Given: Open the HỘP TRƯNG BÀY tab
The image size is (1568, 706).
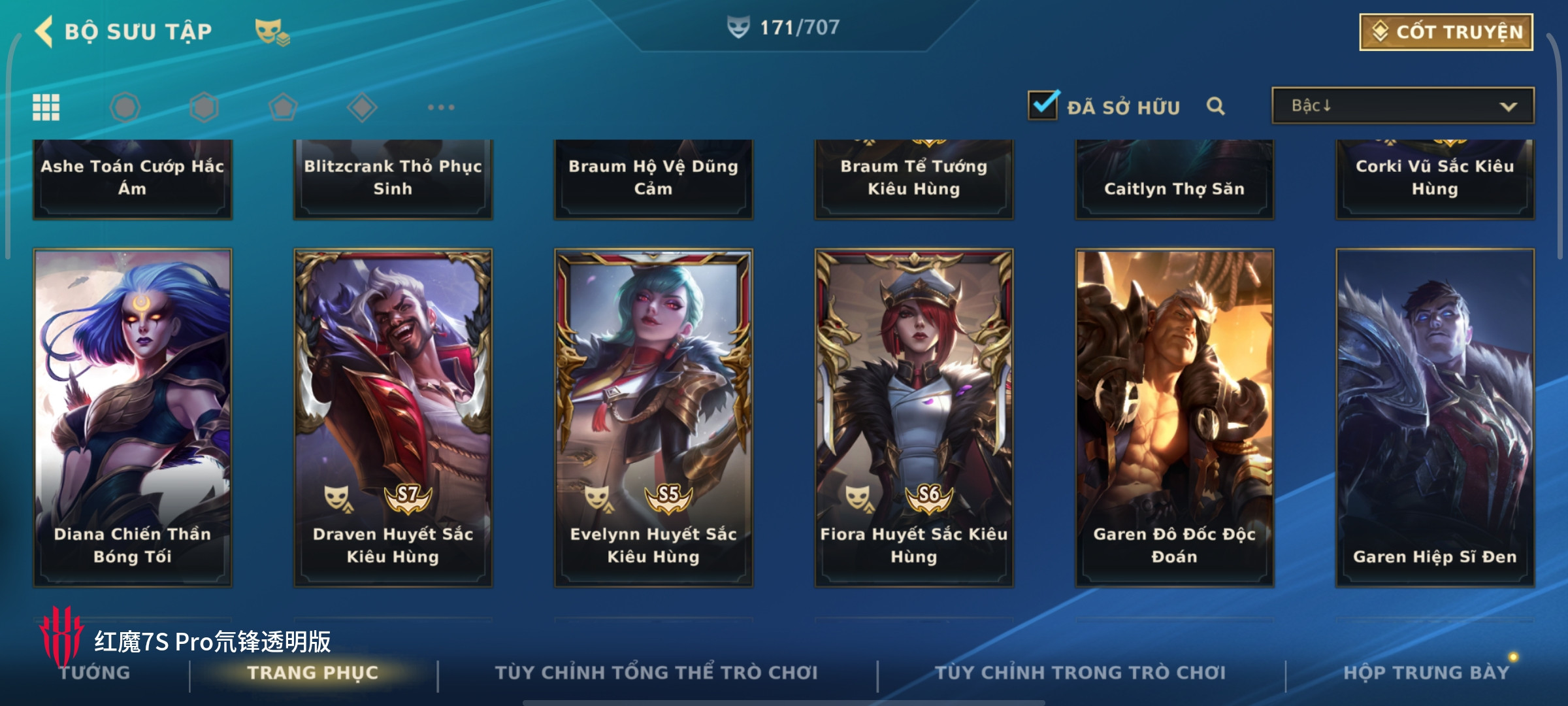Looking at the screenshot, I should coord(1426,672).
